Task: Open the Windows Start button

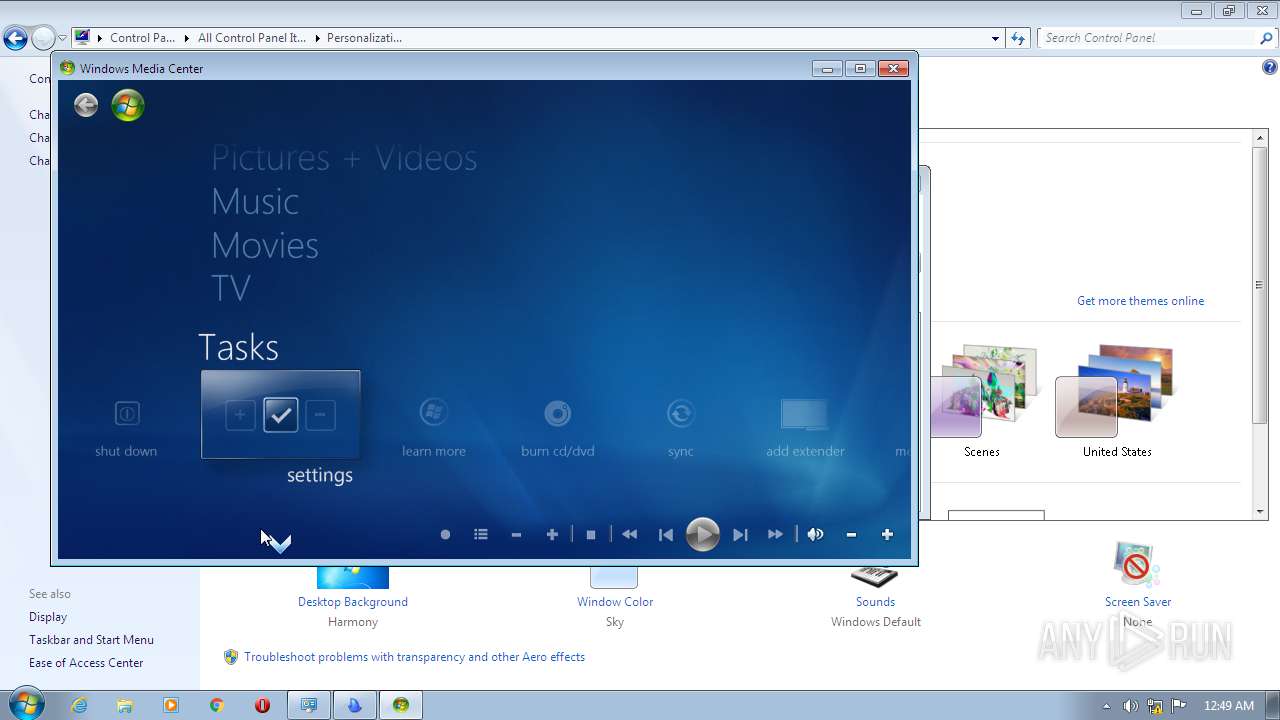Action: click(26, 705)
